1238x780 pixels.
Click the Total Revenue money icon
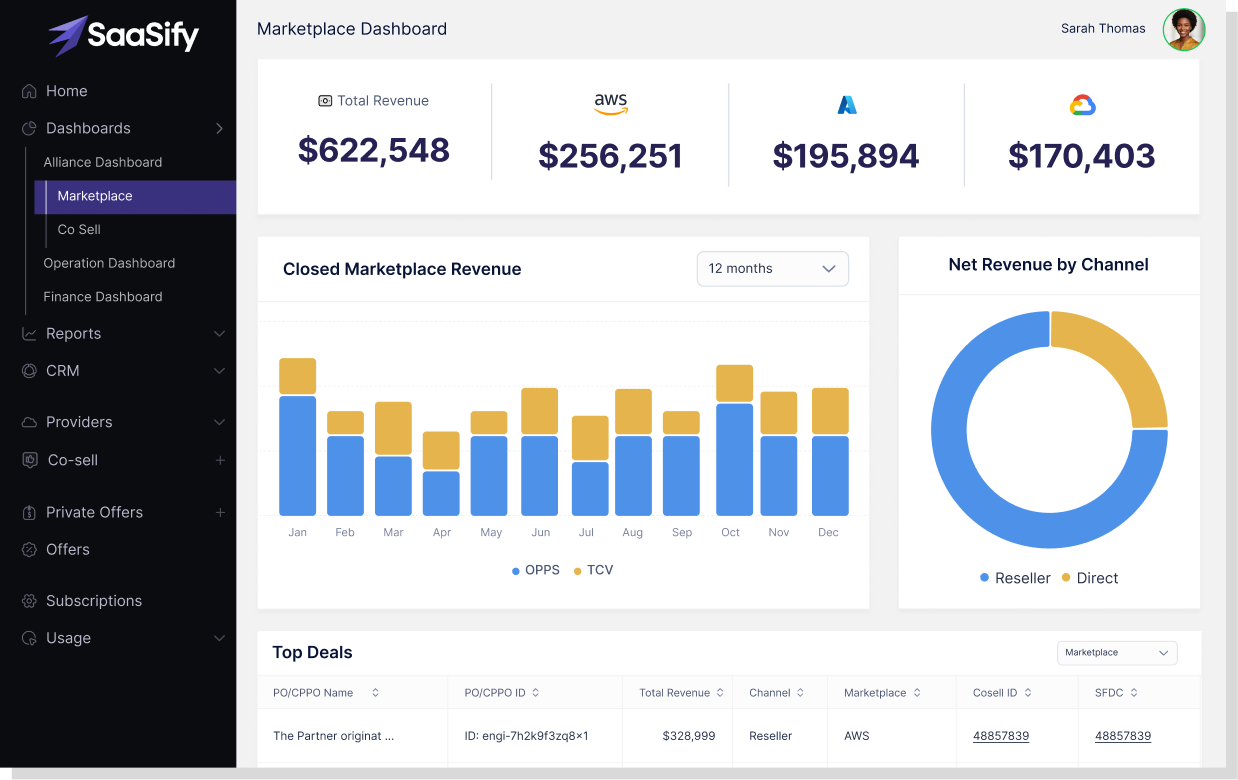point(325,101)
